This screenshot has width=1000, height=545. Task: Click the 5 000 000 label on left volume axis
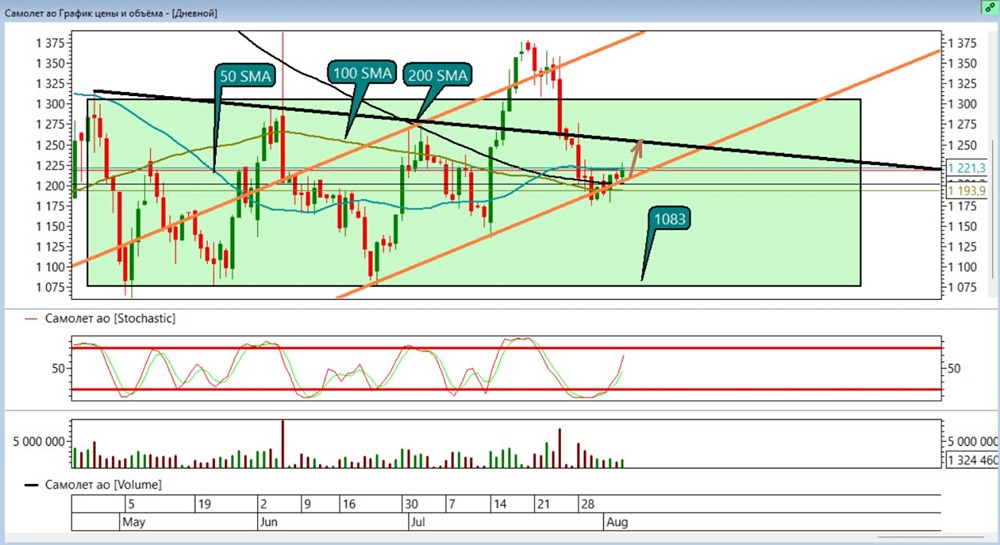(39, 441)
